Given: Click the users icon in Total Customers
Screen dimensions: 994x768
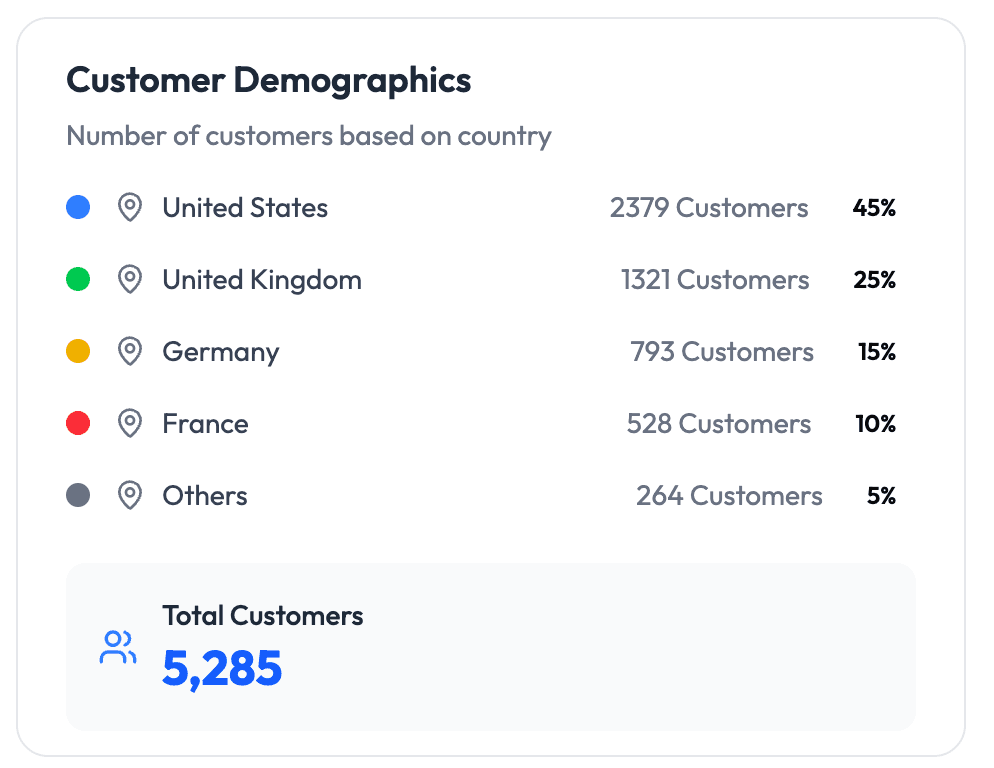Looking at the screenshot, I should [118, 647].
